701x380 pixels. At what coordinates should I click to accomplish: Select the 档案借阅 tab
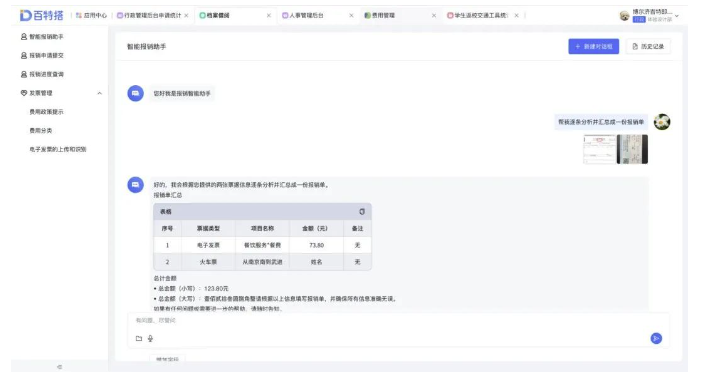(215, 15)
